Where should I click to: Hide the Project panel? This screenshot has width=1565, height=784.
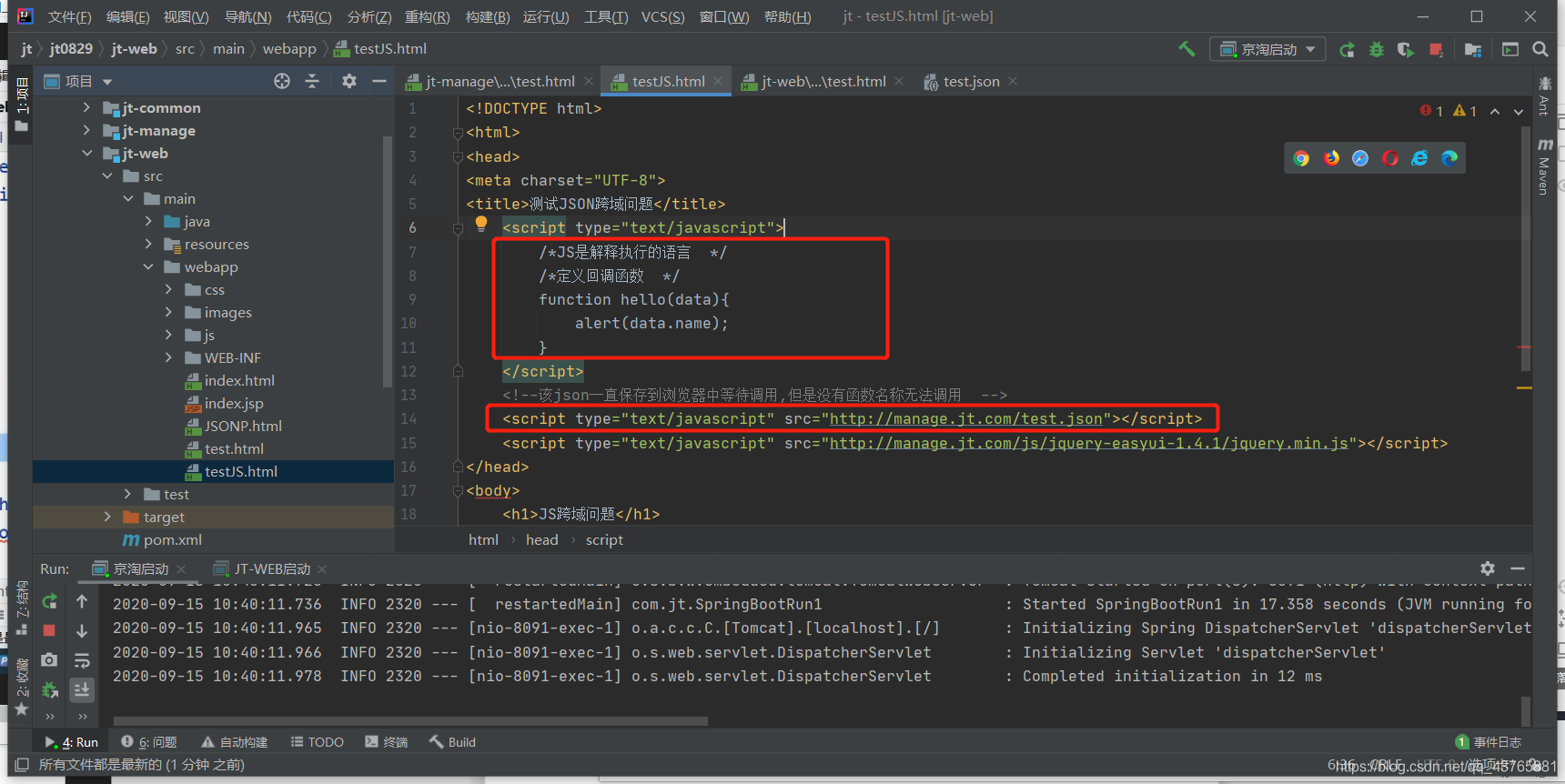coord(379,81)
